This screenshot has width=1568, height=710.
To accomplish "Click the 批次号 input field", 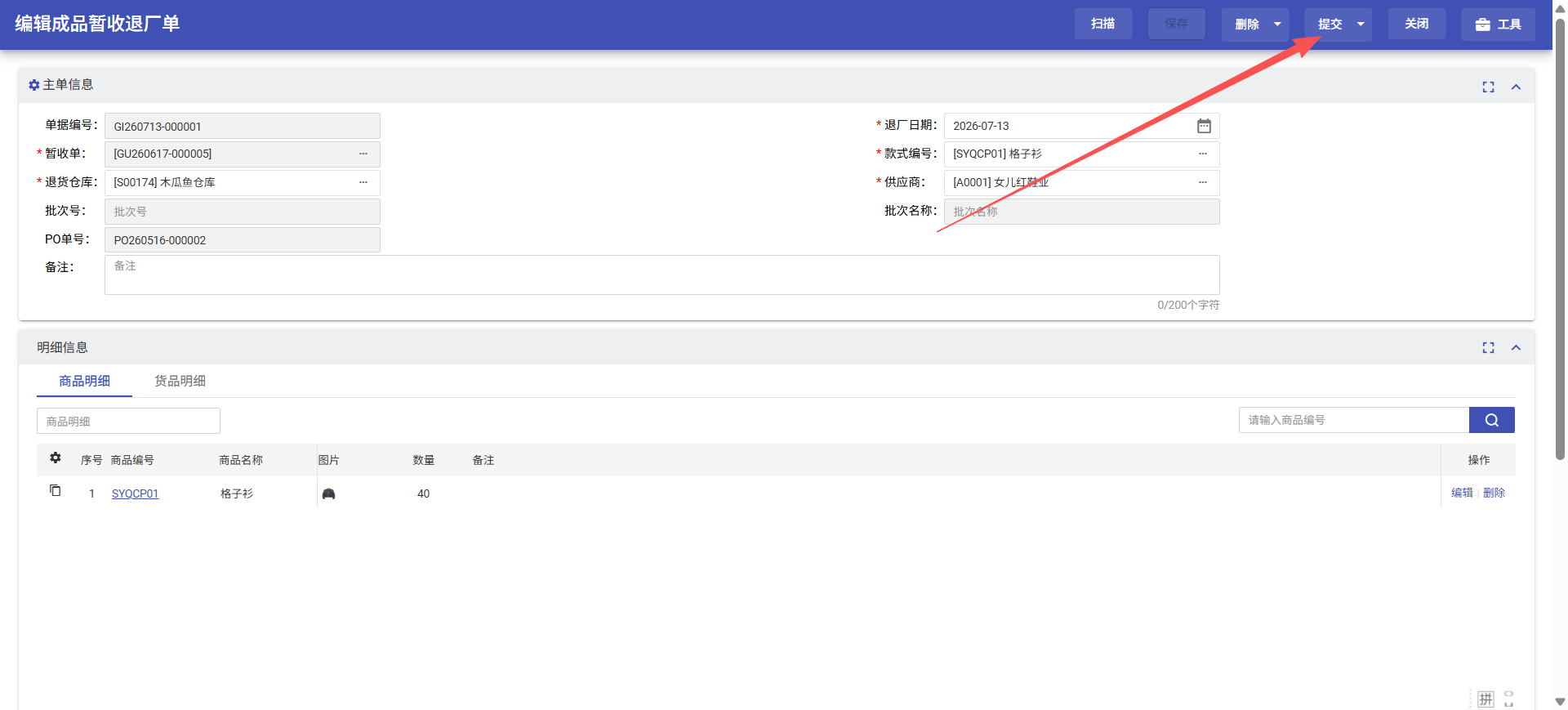I will coord(243,212).
